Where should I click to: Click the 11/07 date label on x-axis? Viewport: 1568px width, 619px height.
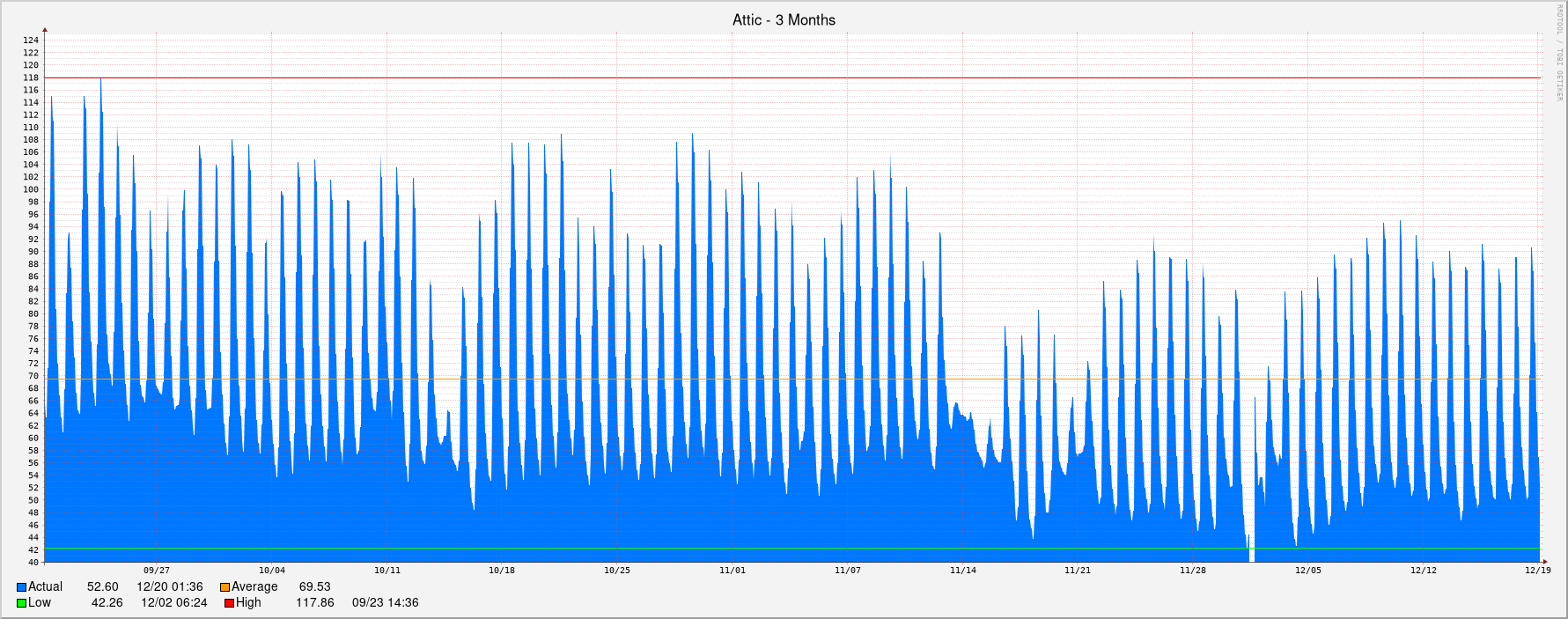pos(847,571)
